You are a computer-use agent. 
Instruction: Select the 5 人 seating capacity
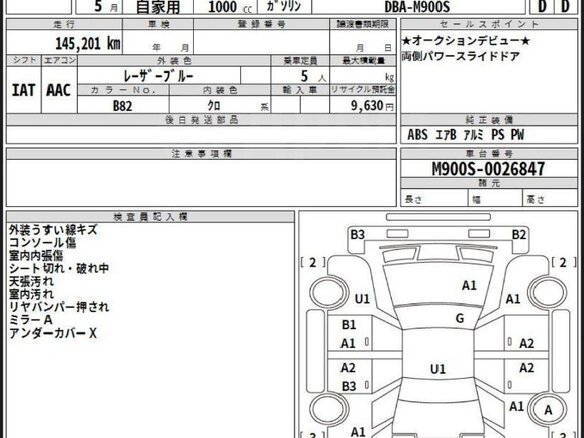(313, 76)
